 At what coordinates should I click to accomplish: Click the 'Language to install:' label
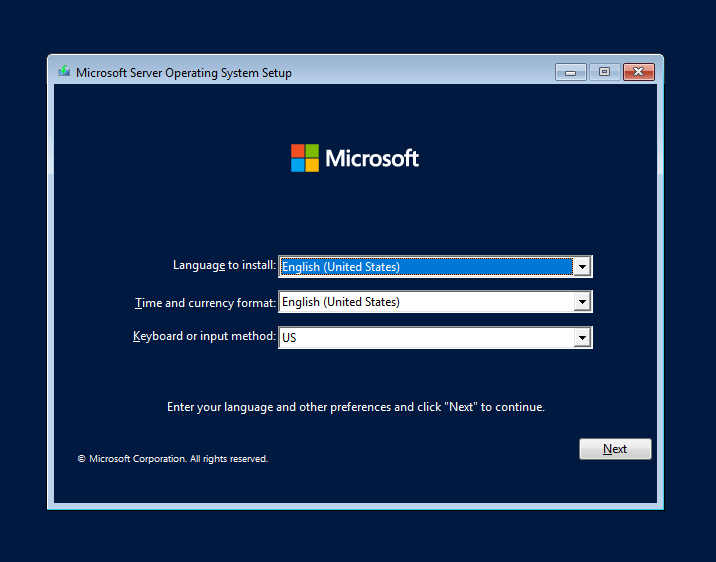tap(224, 265)
